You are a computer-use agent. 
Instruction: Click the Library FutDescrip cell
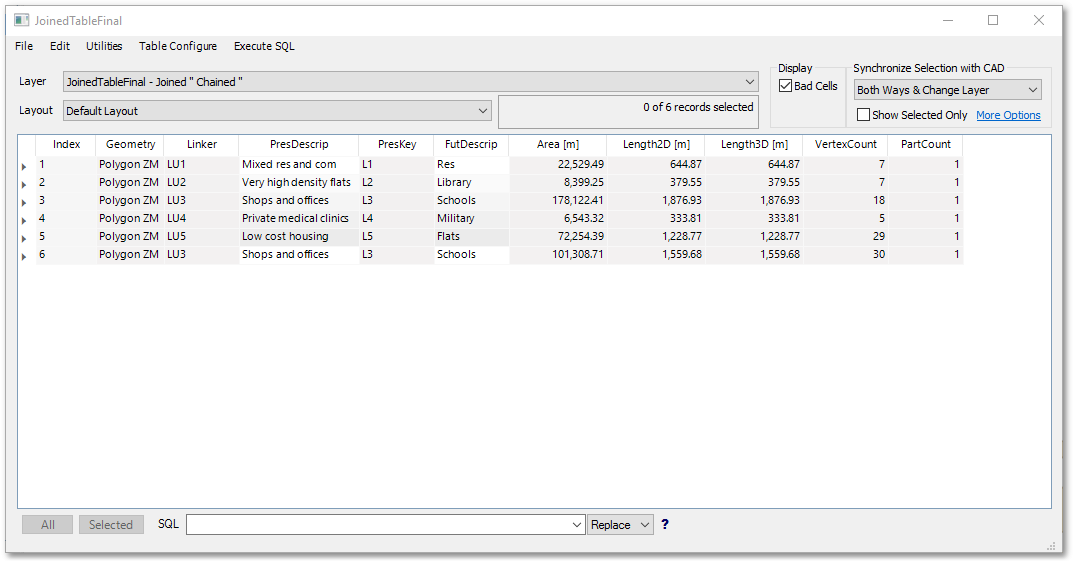471,182
